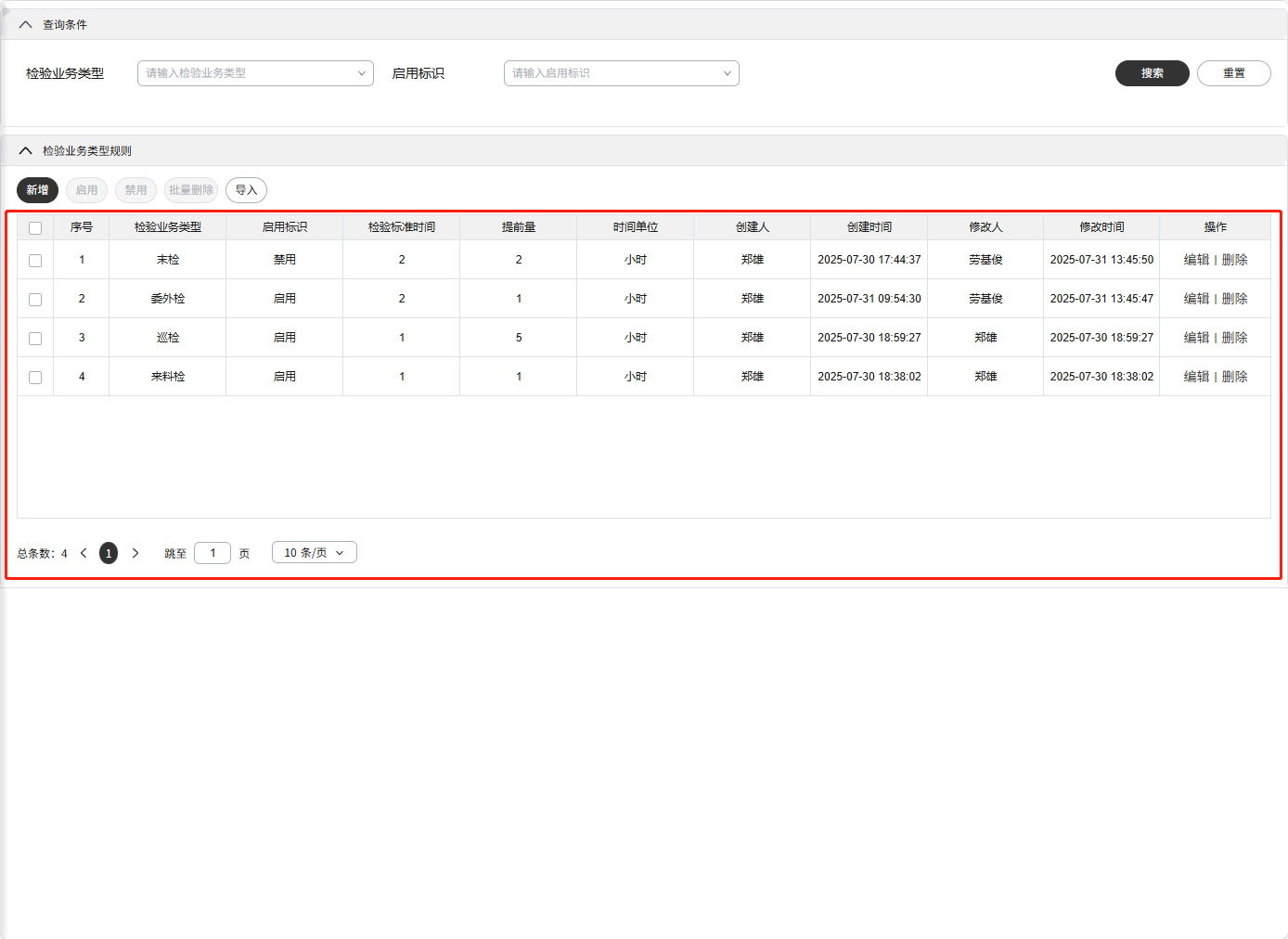Delete the 末检 row via 删除

coord(1234,260)
